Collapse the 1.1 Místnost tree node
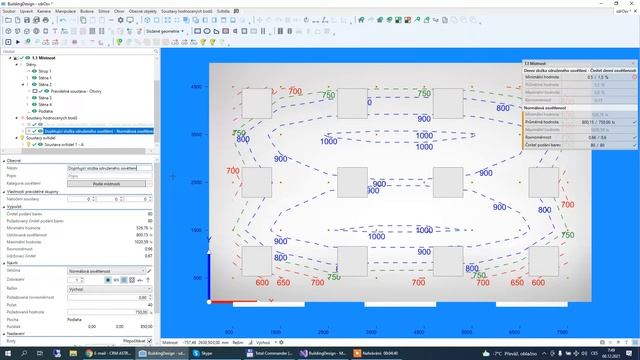The height and width of the screenshot is (360, 640). coord(11,58)
